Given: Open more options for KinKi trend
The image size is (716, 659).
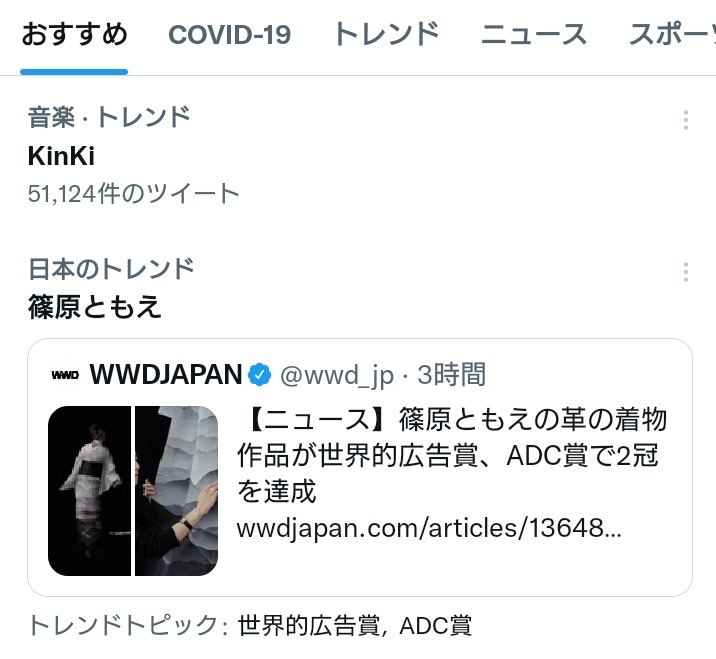Looking at the screenshot, I should point(685,120).
